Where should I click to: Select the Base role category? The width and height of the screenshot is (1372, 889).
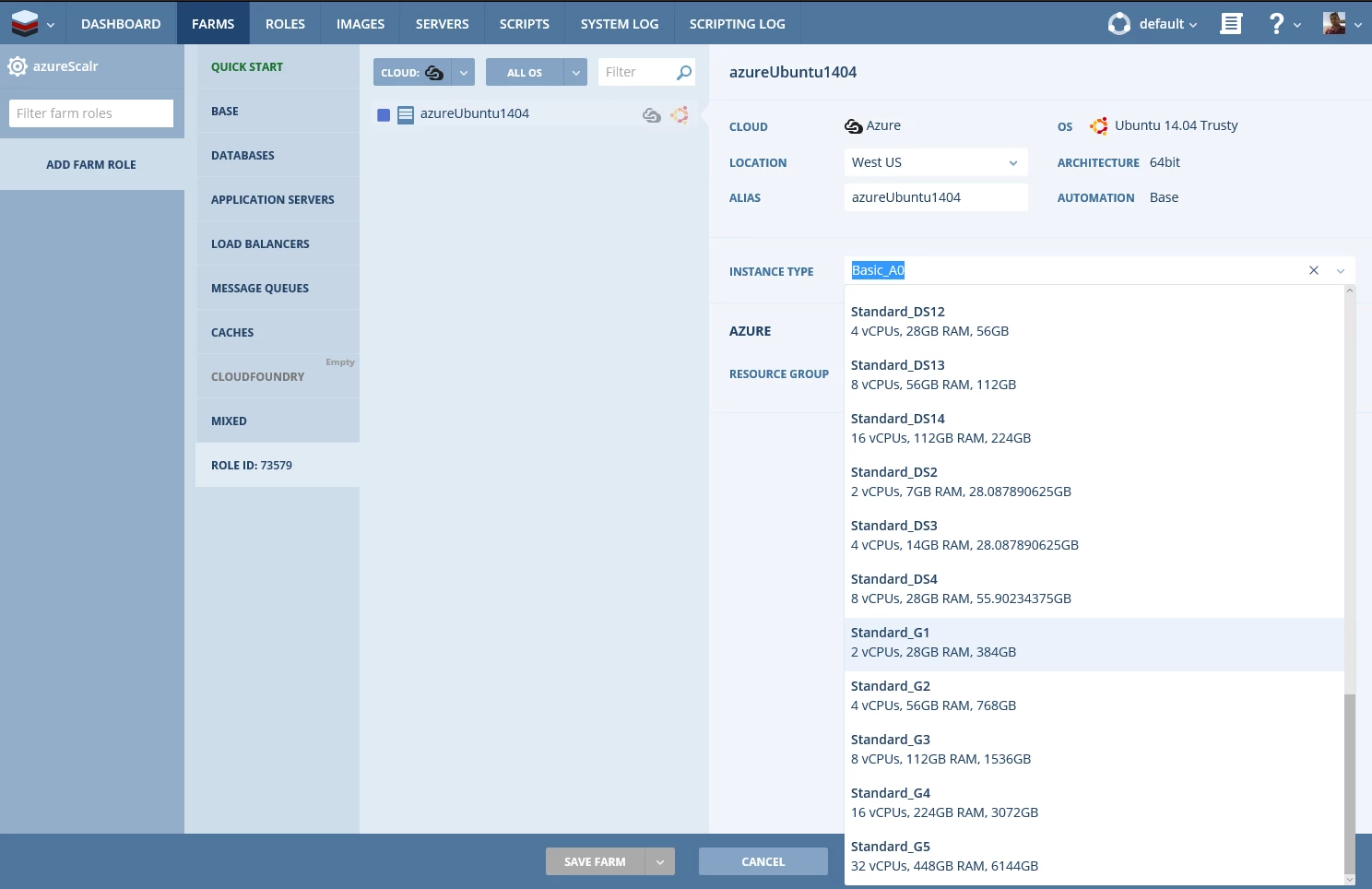click(278, 111)
